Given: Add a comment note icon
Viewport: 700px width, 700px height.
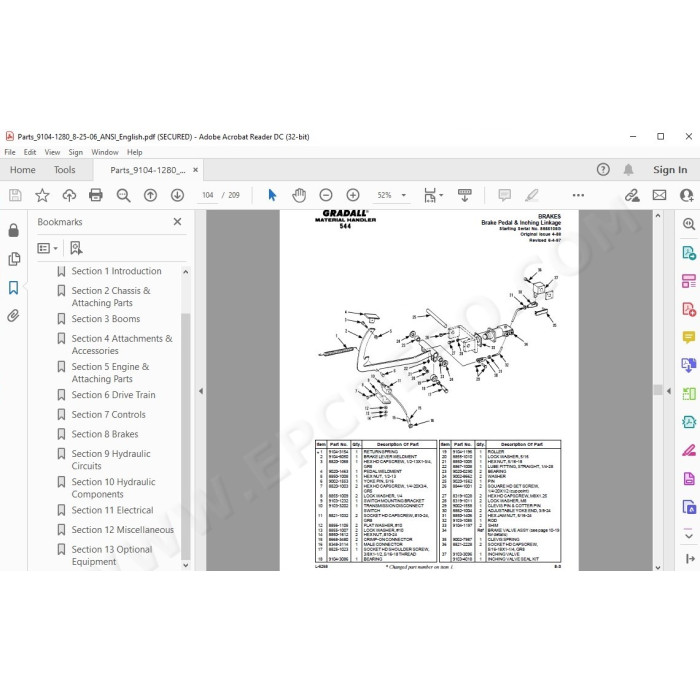Looking at the screenshot, I should coord(504,195).
